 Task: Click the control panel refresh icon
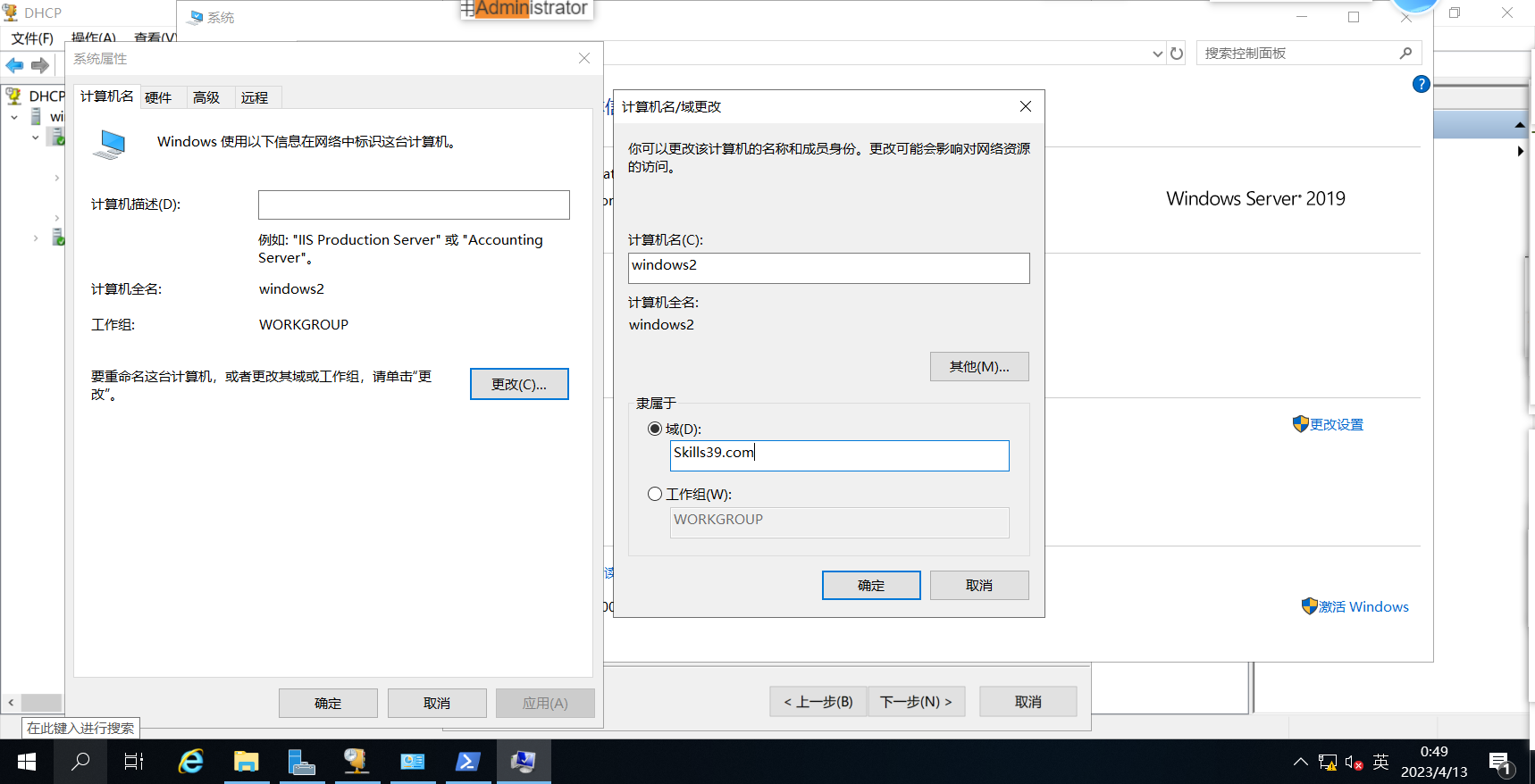coord(1177,54)
